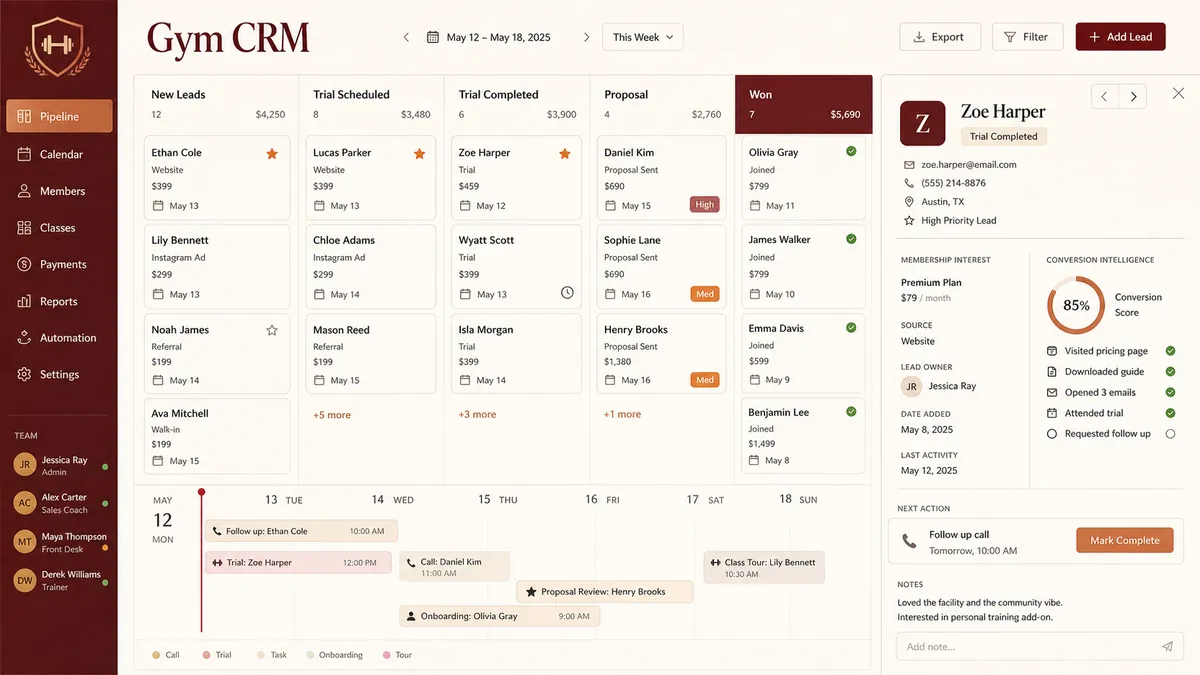Click the green check on Benjamin Lee card
Screen dimensions: 1200x675
851,411
